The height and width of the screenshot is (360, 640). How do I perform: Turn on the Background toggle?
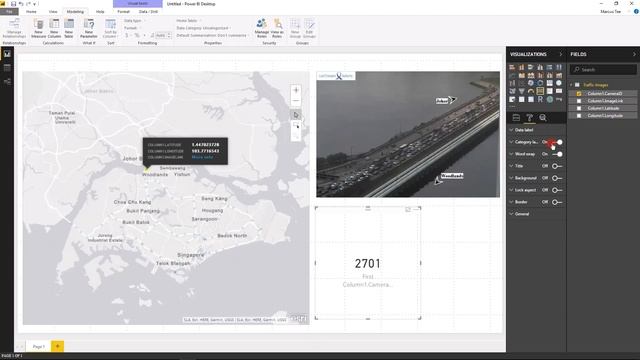pyautogui.click(x=557, y=178)
